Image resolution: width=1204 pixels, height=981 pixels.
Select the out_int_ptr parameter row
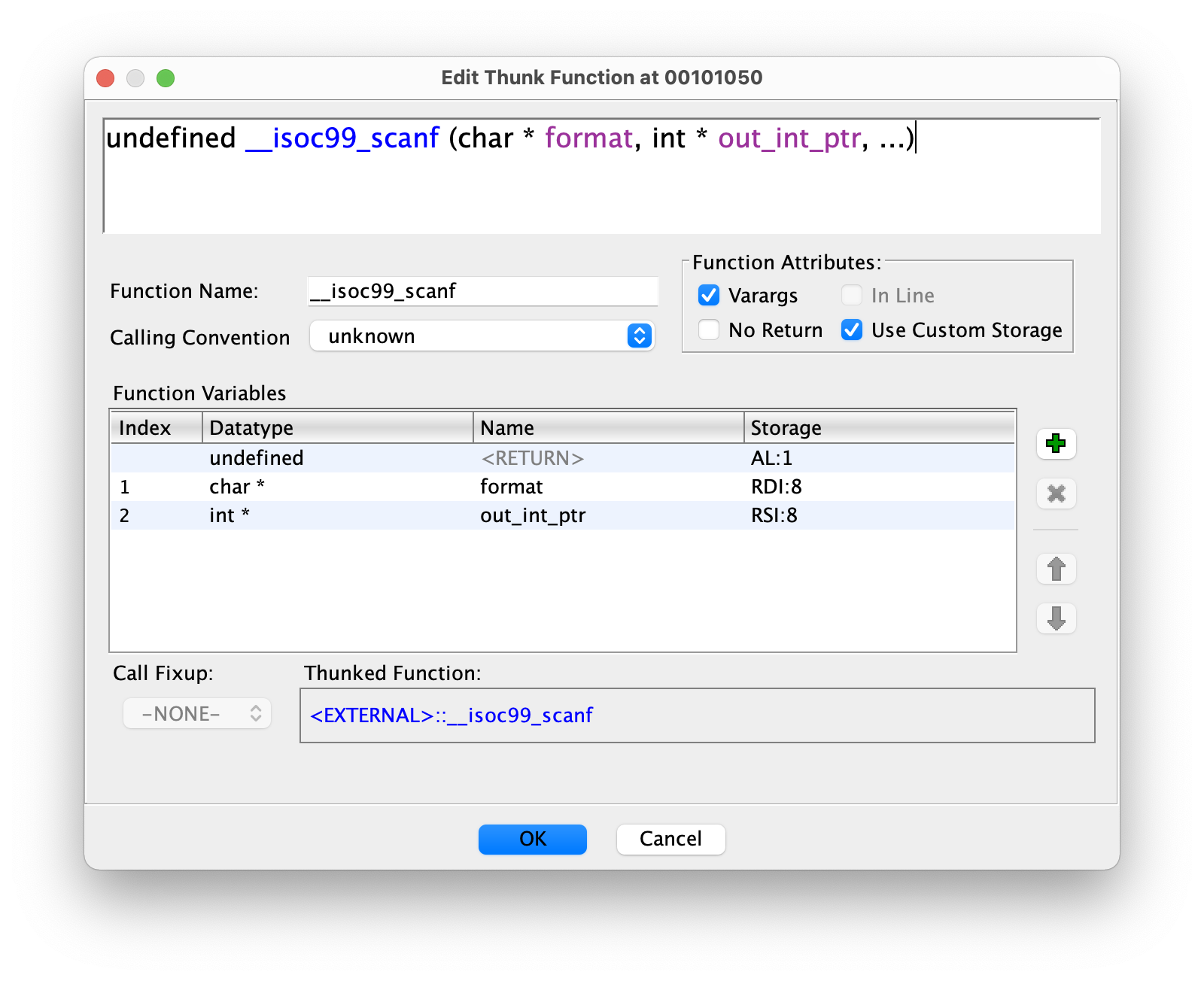coord(533,515)
